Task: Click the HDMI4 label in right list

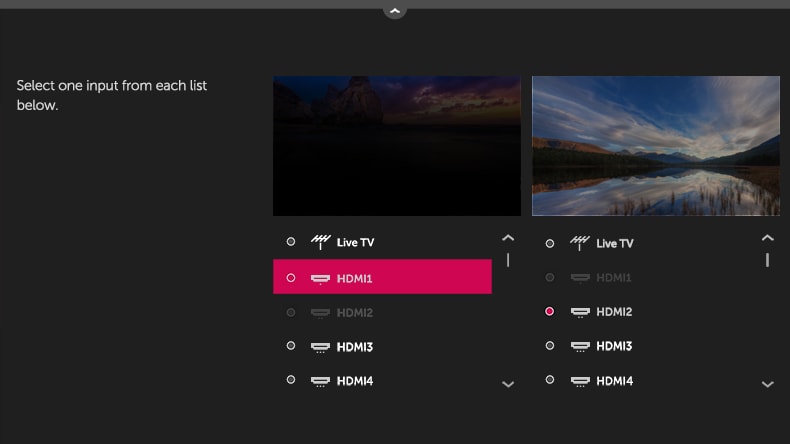Action: [x=615, y=381]
